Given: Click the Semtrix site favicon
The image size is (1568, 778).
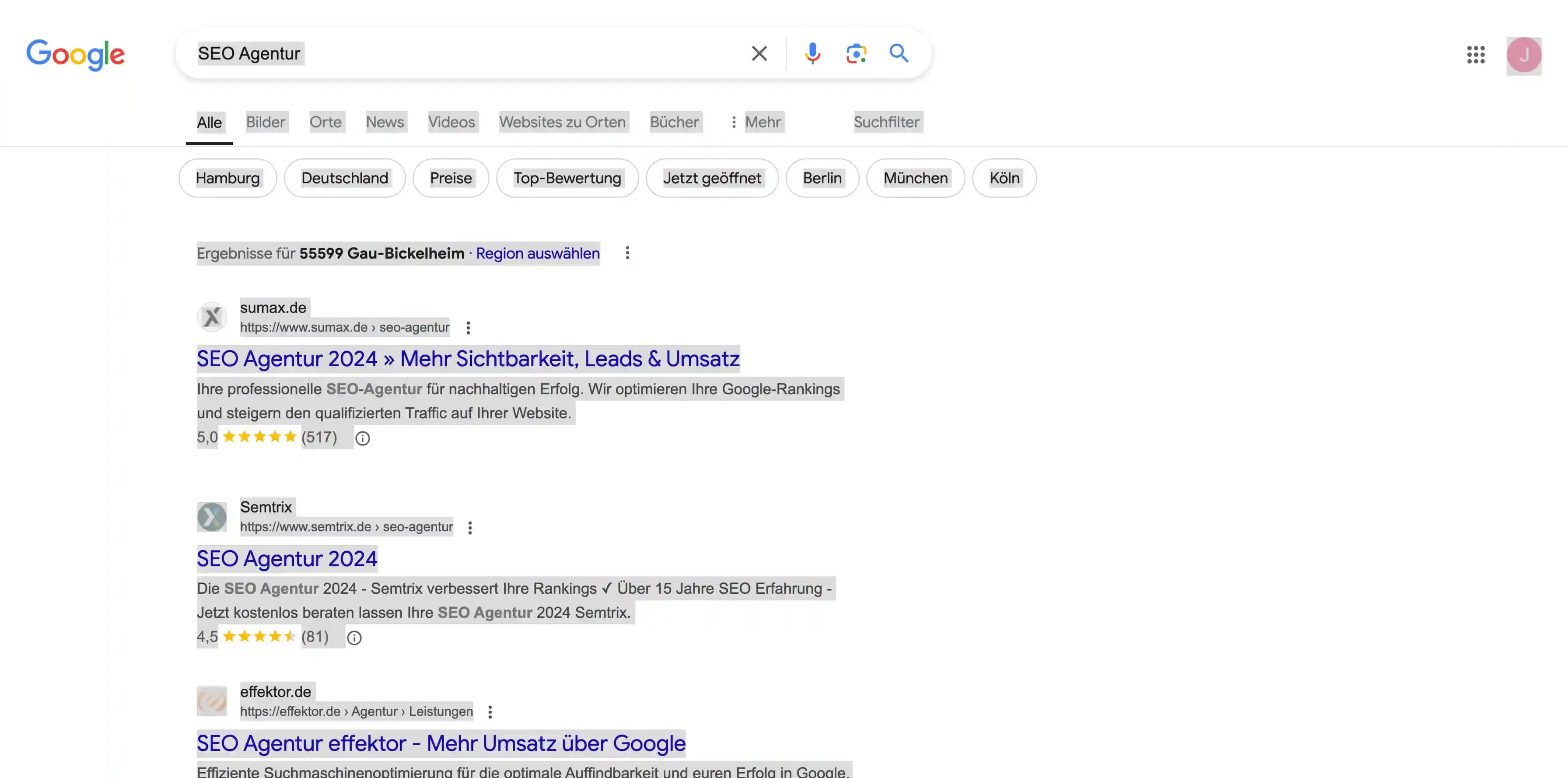Looking at the screenshot, I should click(x=212, y=517).
